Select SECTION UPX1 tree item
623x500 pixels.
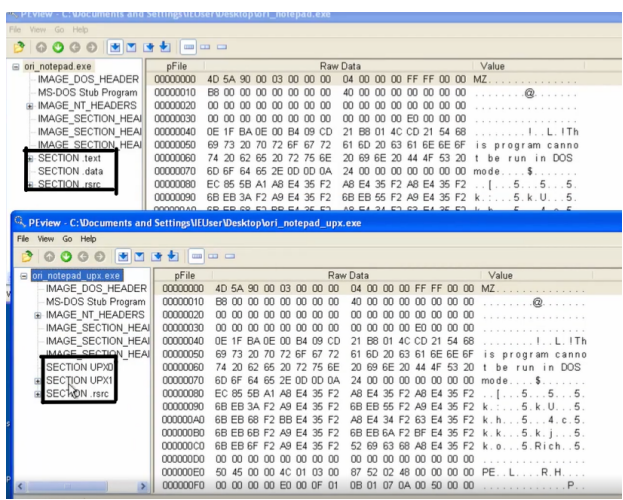click(x=79, y=380)
